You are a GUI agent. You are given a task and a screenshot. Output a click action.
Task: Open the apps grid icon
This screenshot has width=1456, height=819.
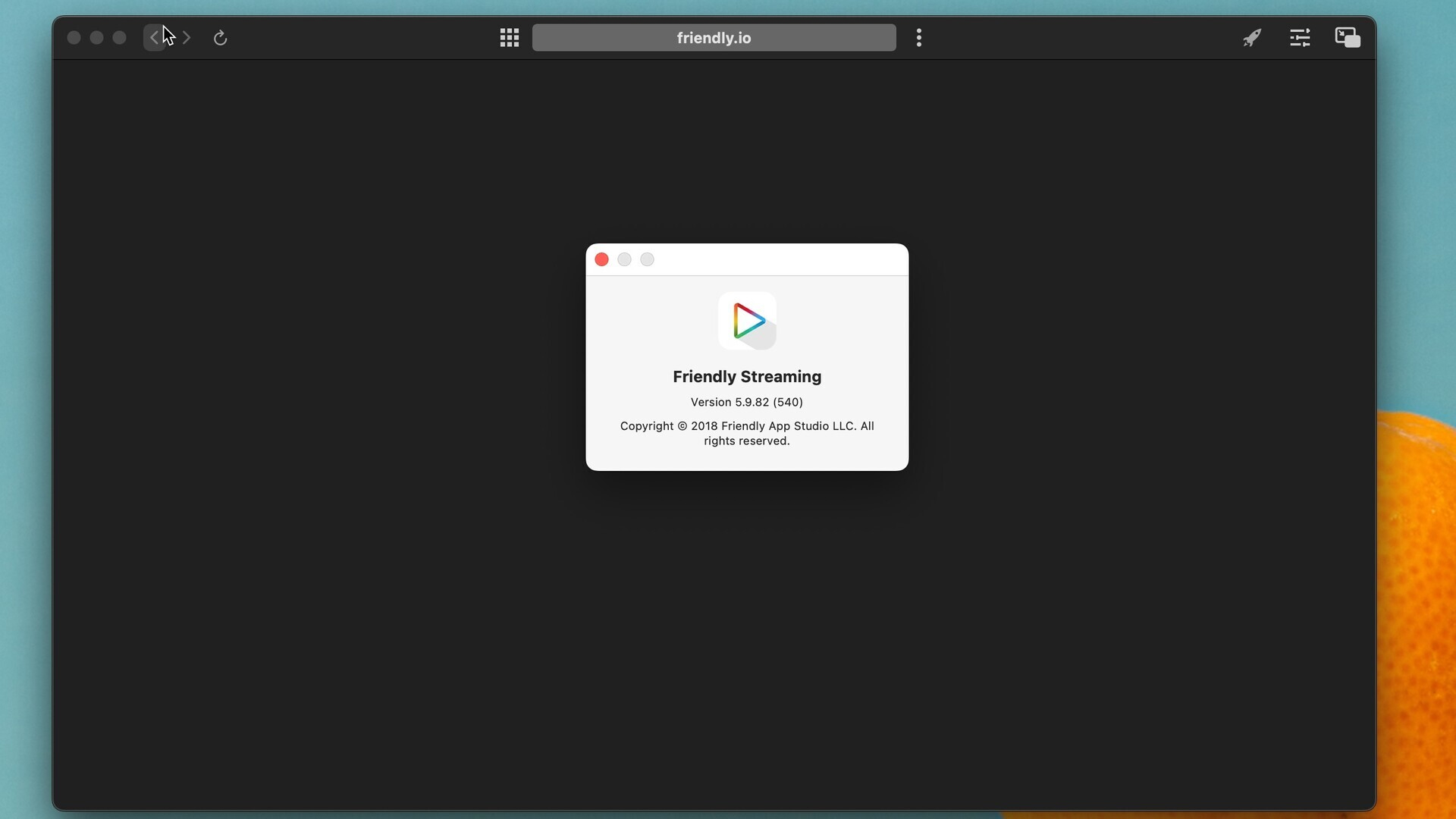(x=510, y=38)
